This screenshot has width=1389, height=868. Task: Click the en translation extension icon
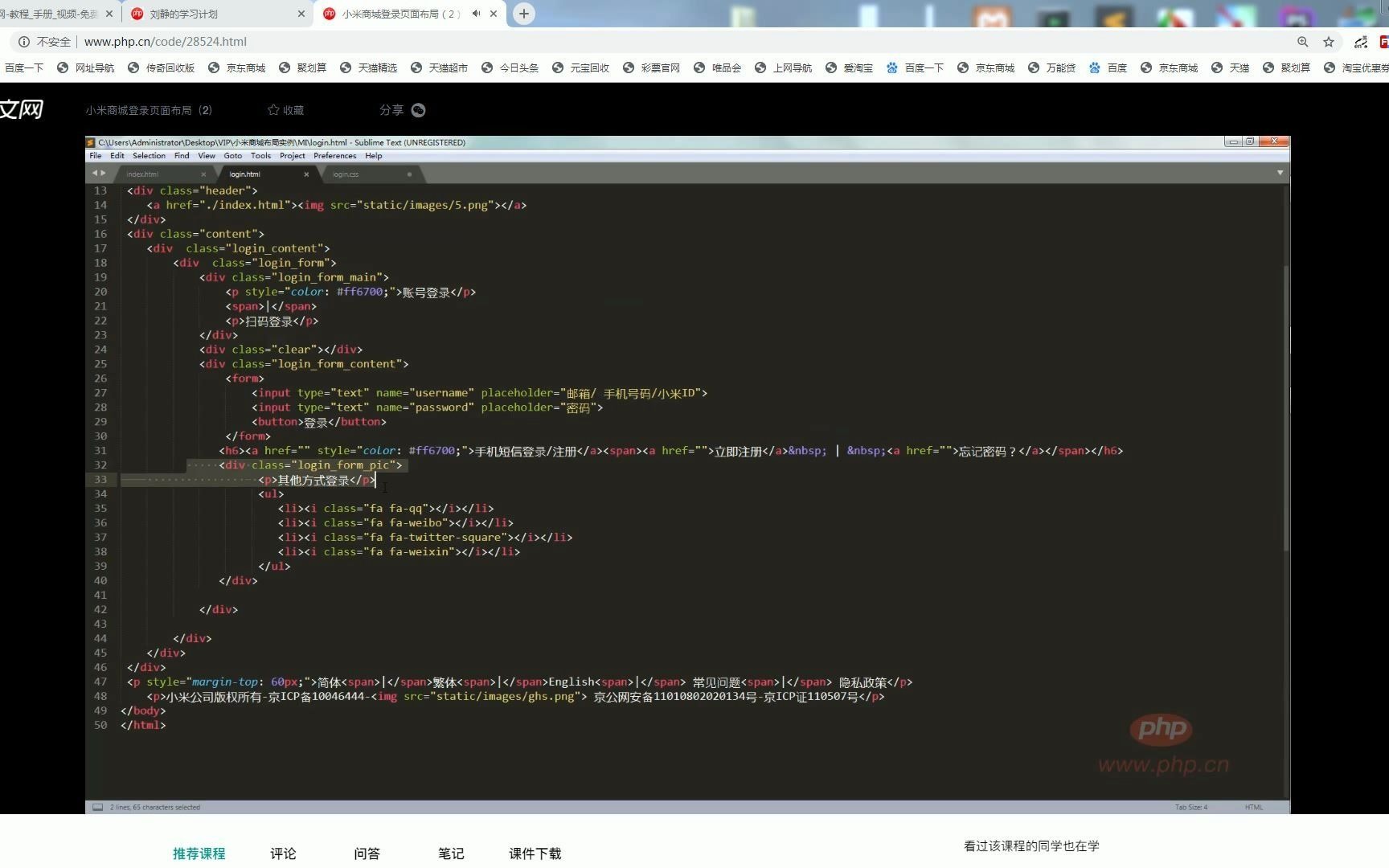[1360, 42]
